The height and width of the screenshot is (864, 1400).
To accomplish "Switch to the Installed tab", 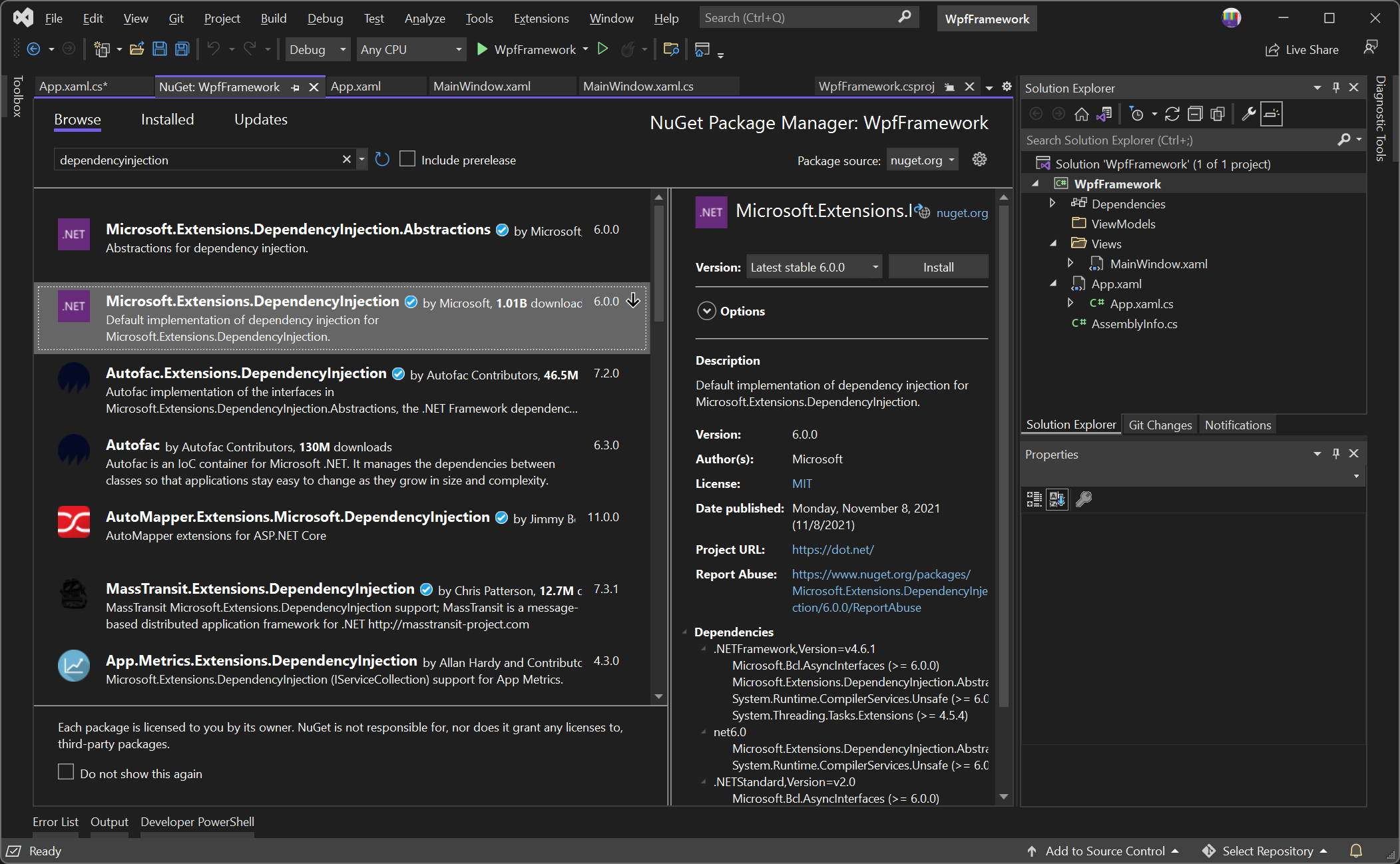I will [167, 120].
